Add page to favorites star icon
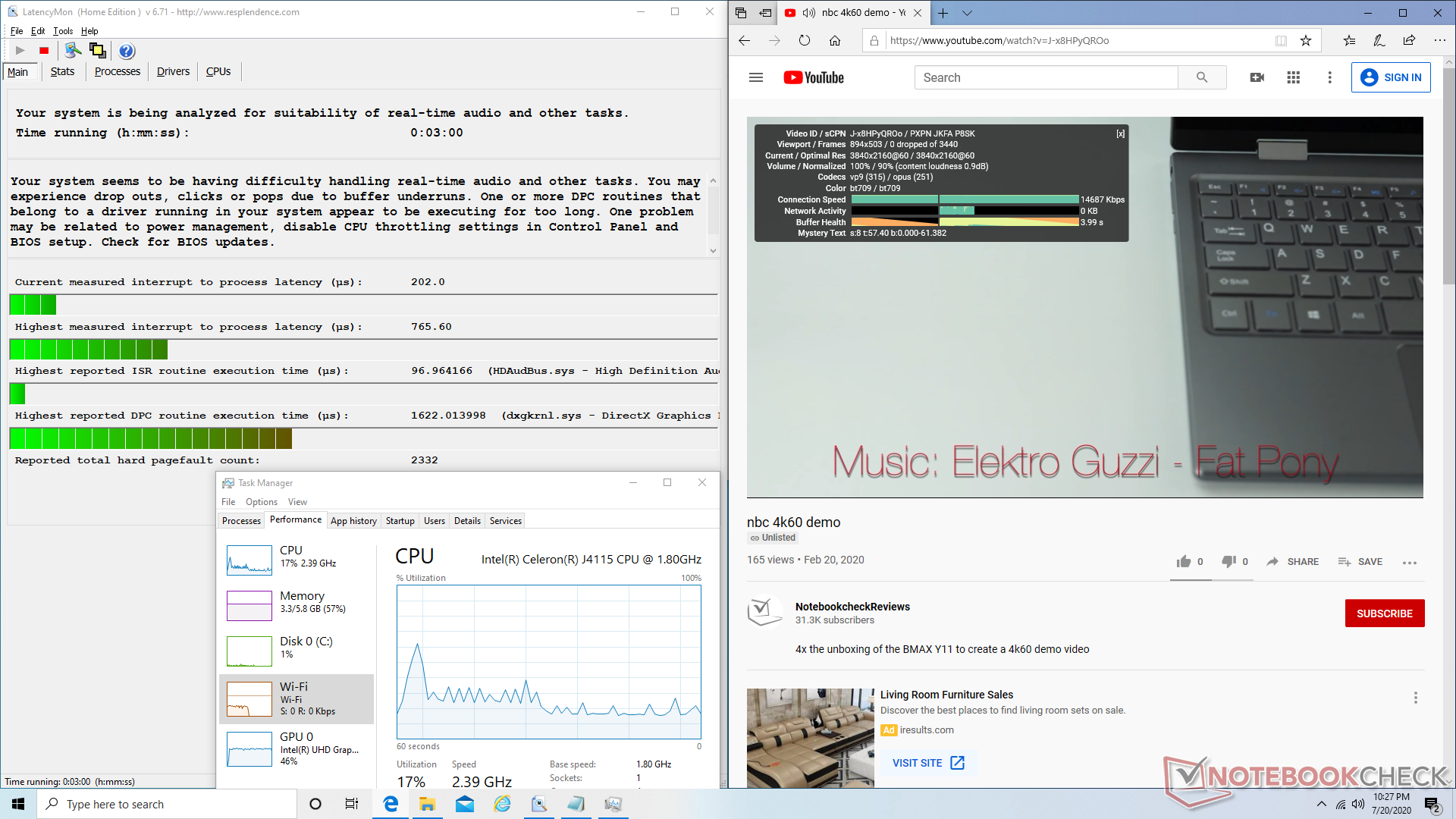The image size is (1456, 819). pos(1306,41)
